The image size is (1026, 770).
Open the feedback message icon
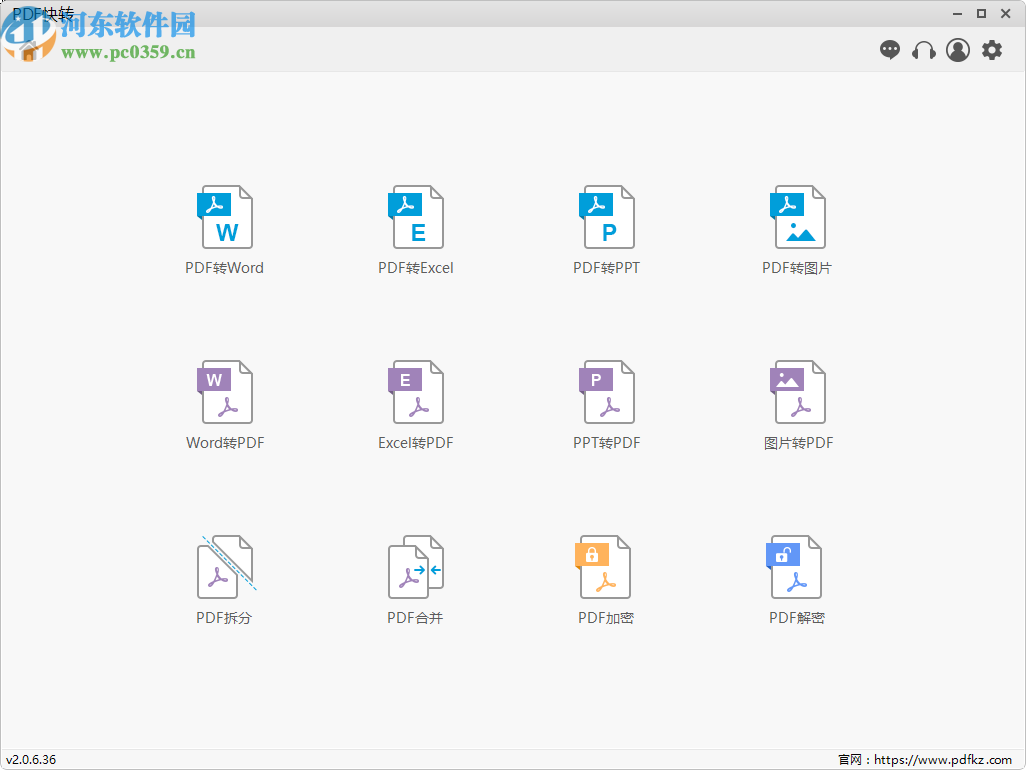coord(889,49)
